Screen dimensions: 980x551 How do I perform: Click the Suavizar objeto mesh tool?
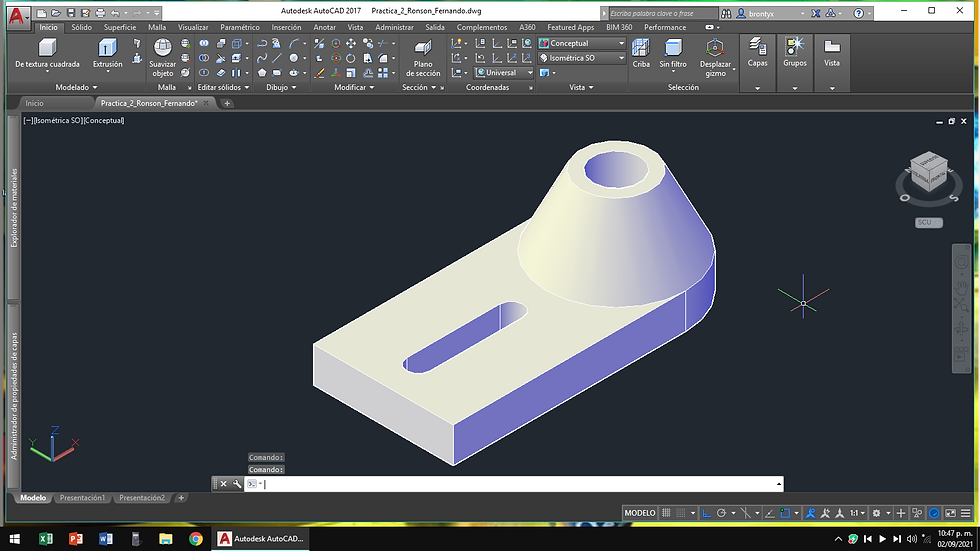(x=162, y=57)
